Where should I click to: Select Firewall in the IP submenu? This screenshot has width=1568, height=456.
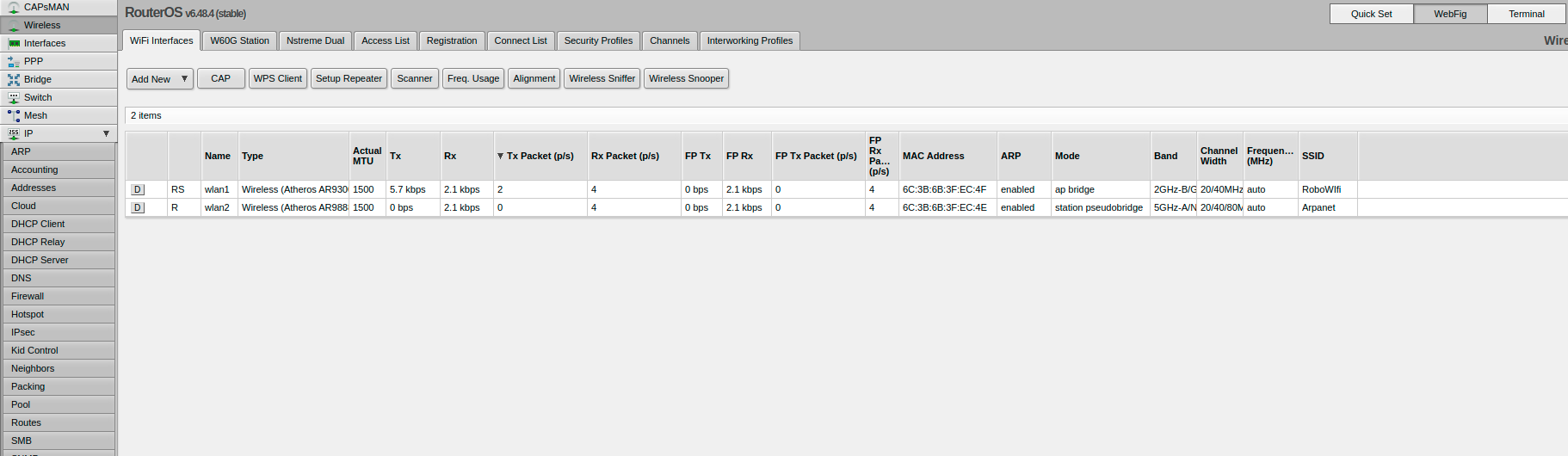[28, 296]
